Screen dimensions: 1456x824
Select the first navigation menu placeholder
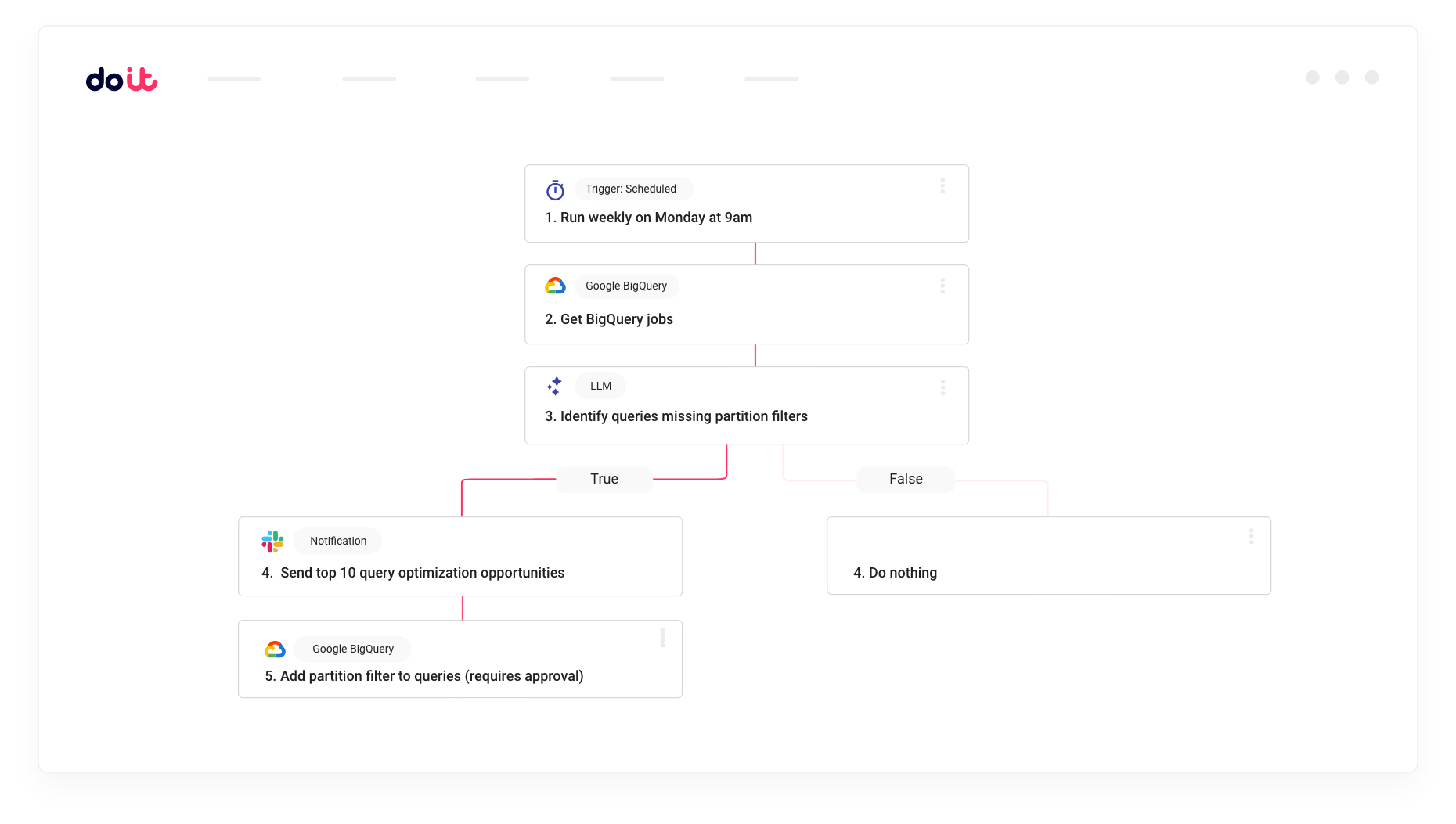[235, 79]
